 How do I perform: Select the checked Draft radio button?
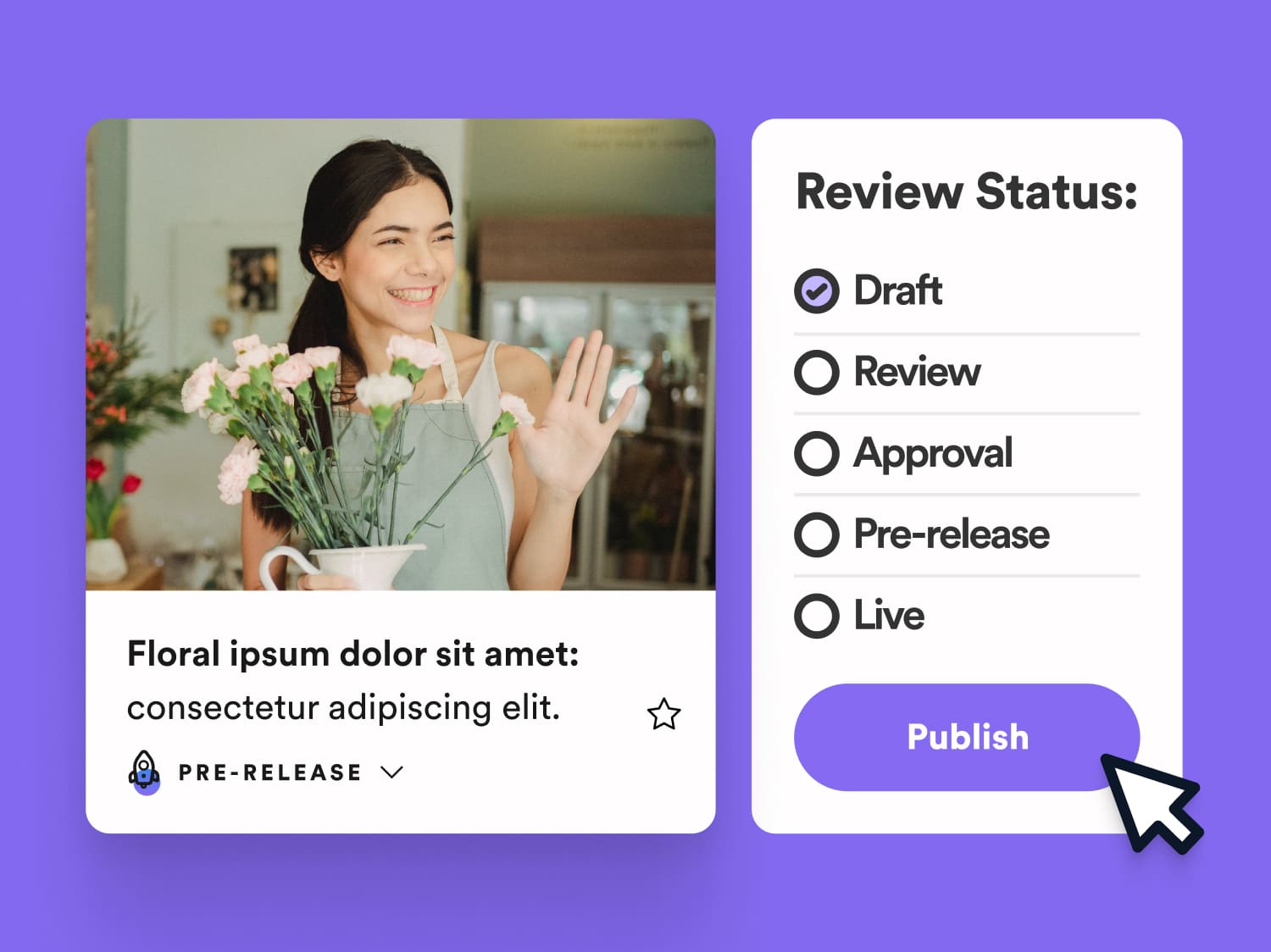[817, 291]
